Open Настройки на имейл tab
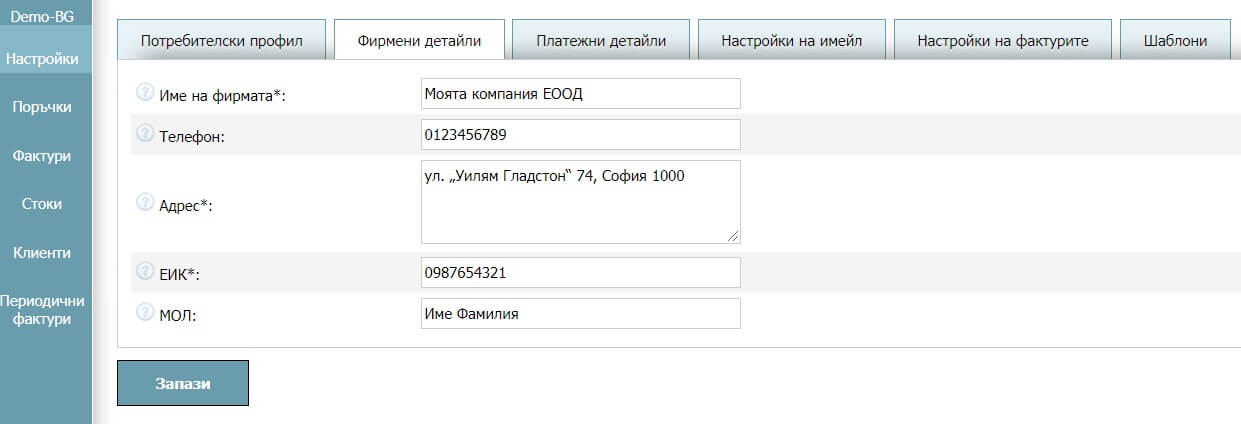1241x424 pixels. [x=792, y=40]
